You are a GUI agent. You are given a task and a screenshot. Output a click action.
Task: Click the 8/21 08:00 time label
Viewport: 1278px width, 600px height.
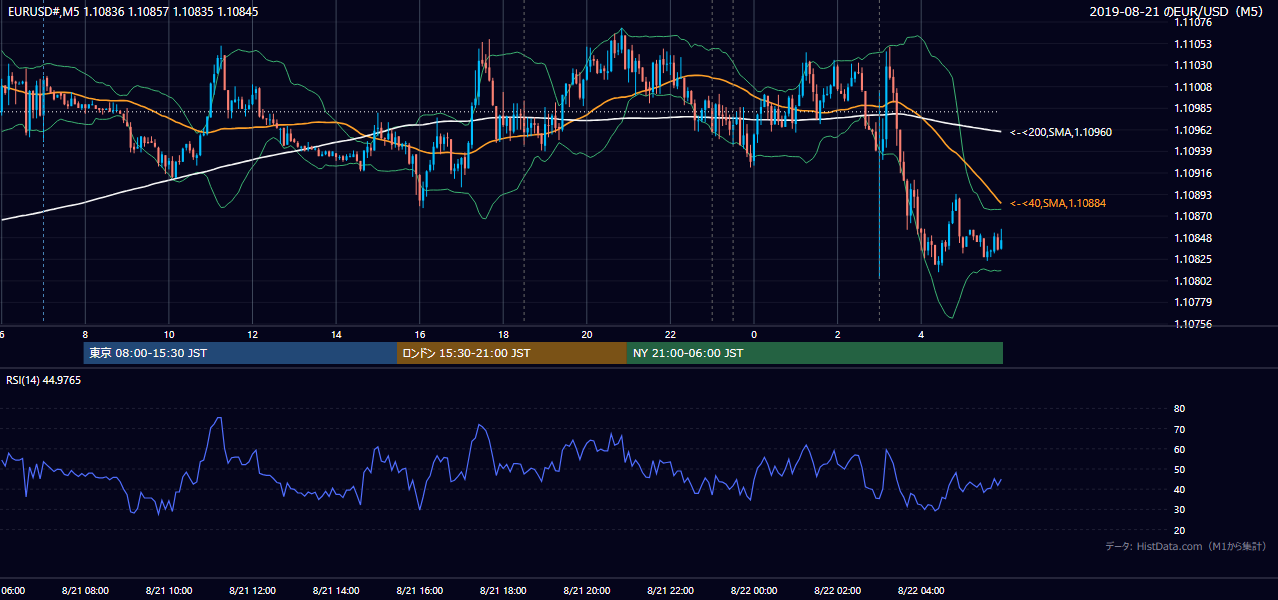click(84, 591)
